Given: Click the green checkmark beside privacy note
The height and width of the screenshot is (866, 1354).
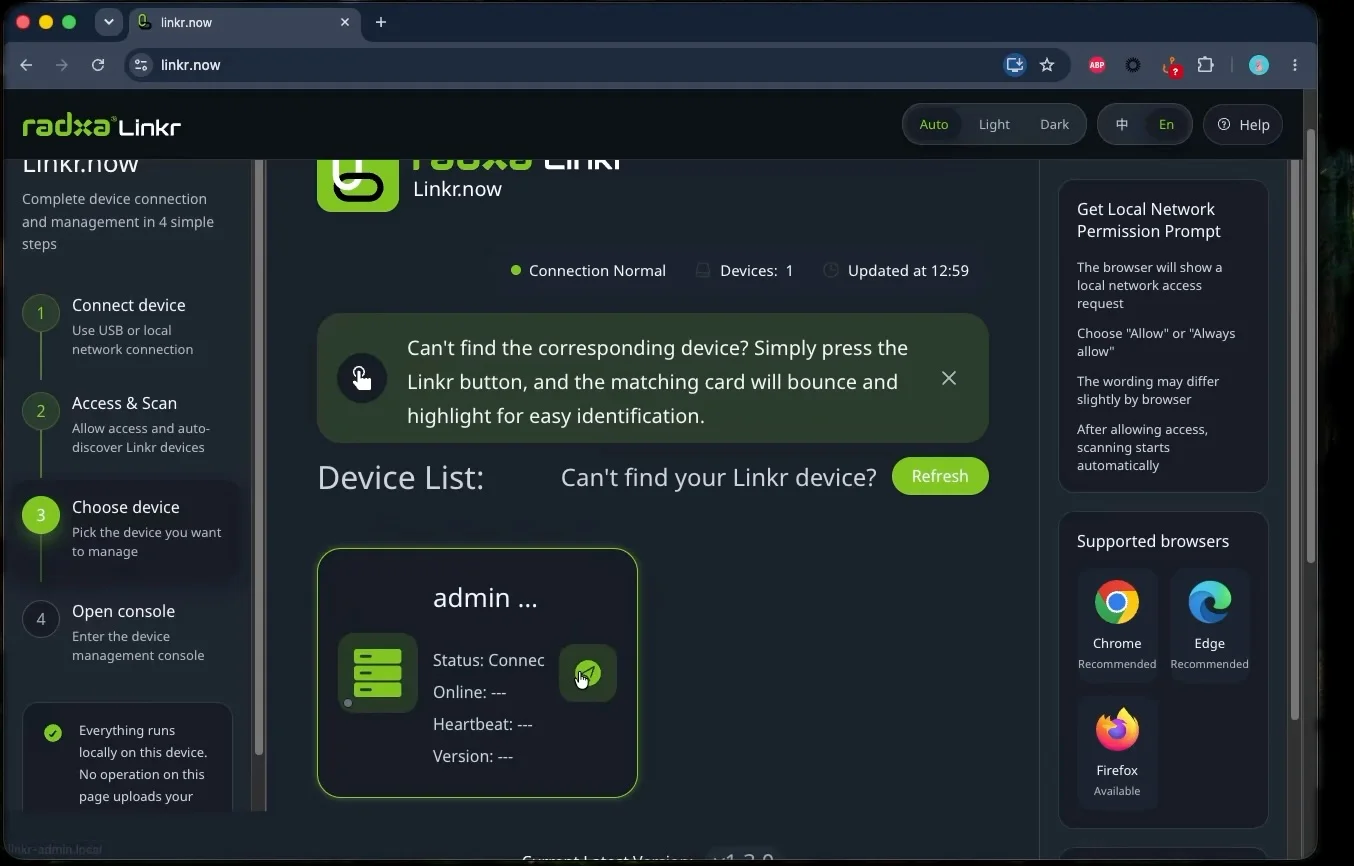Looking at the screenshot, I should pos(53,733).
